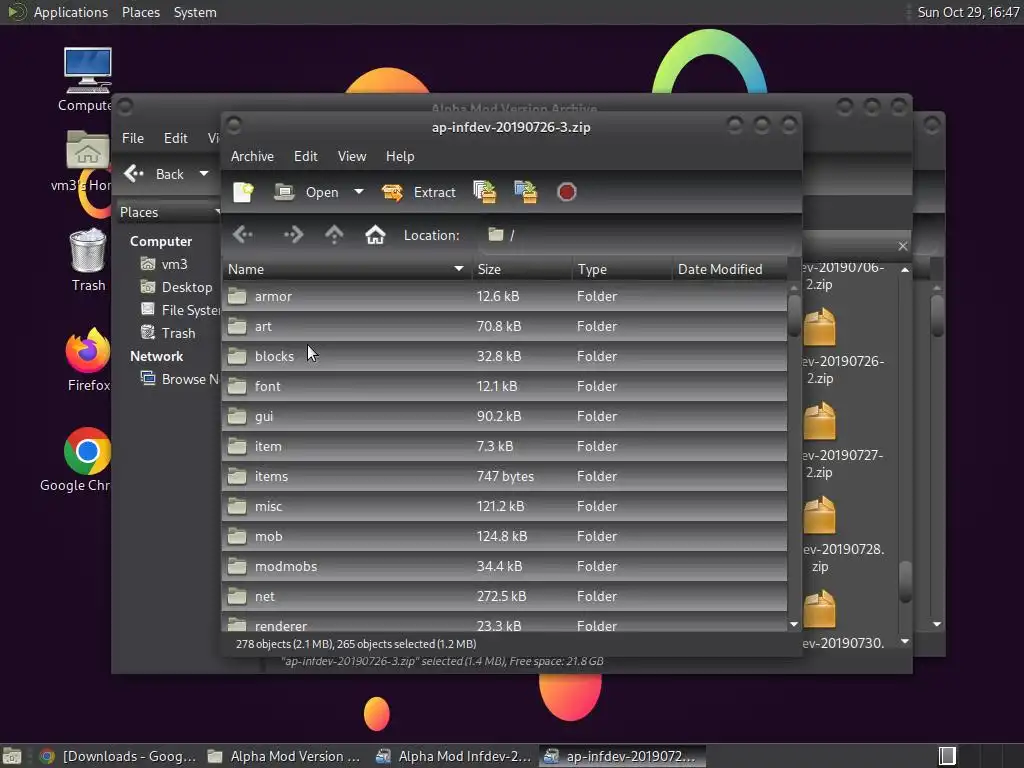Sort by the Date Modified column header
Screen dimensions: 1024x768
pyautogui.click(x=729, y=269)
